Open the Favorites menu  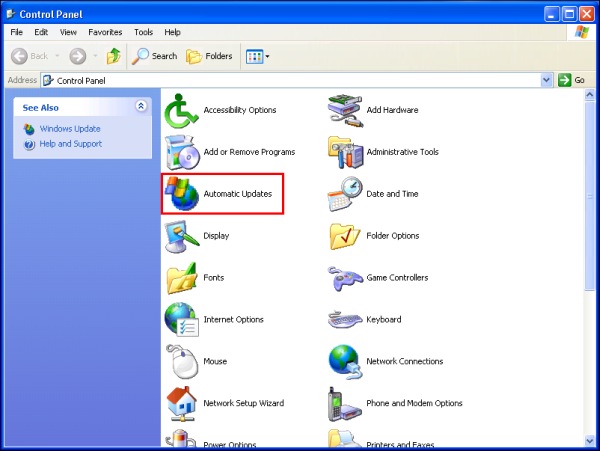coord(105,33)
